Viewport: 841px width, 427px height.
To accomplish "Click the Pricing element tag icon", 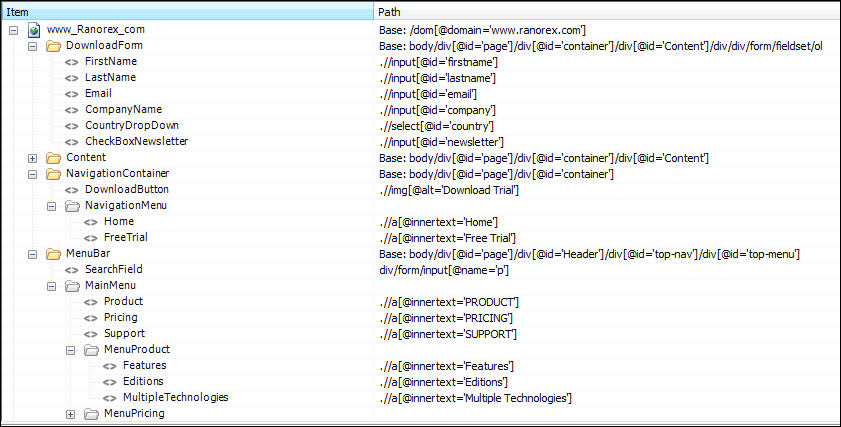I will click(91, 319).
